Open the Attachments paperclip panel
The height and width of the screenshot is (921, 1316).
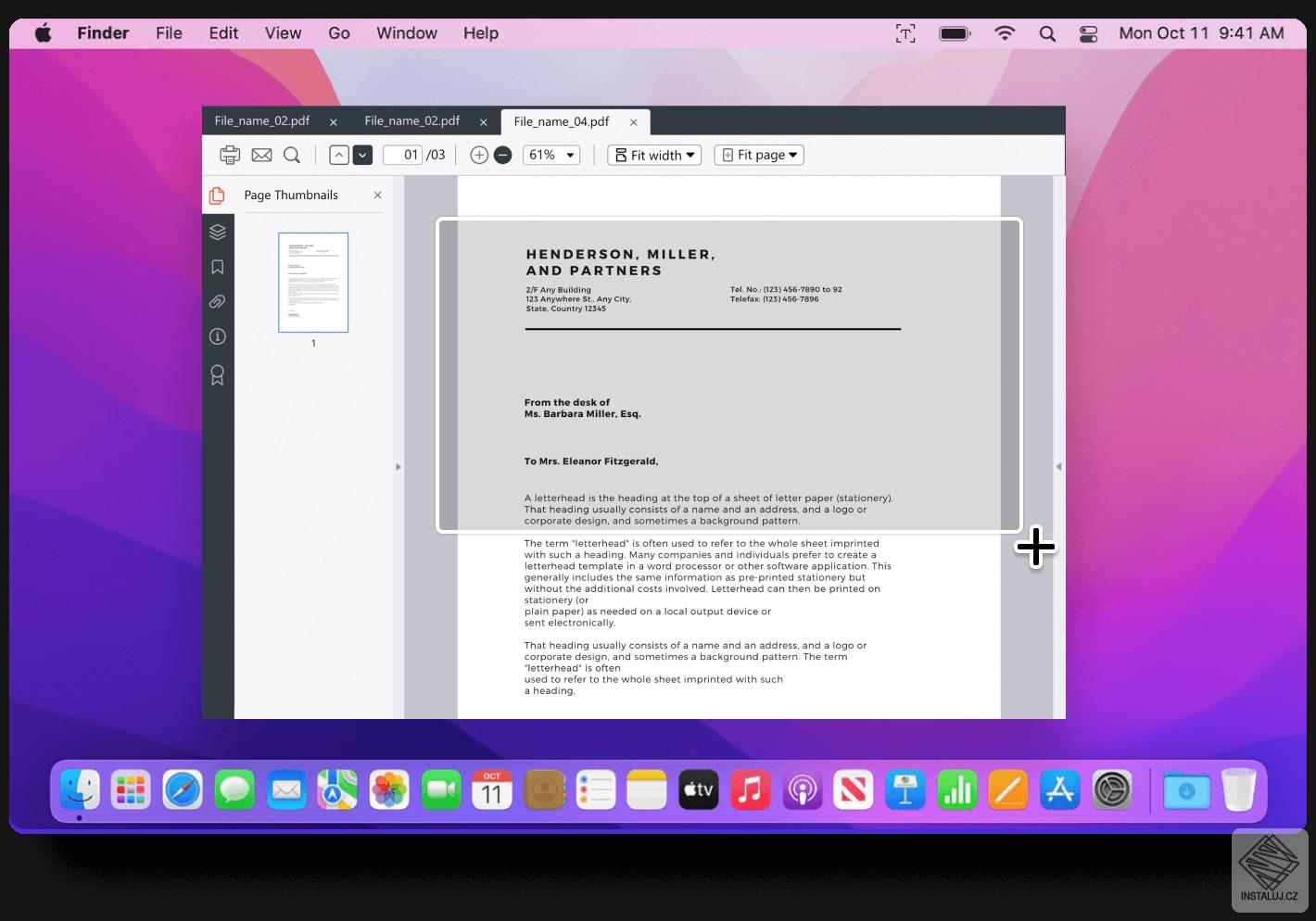tap(218, 302)
